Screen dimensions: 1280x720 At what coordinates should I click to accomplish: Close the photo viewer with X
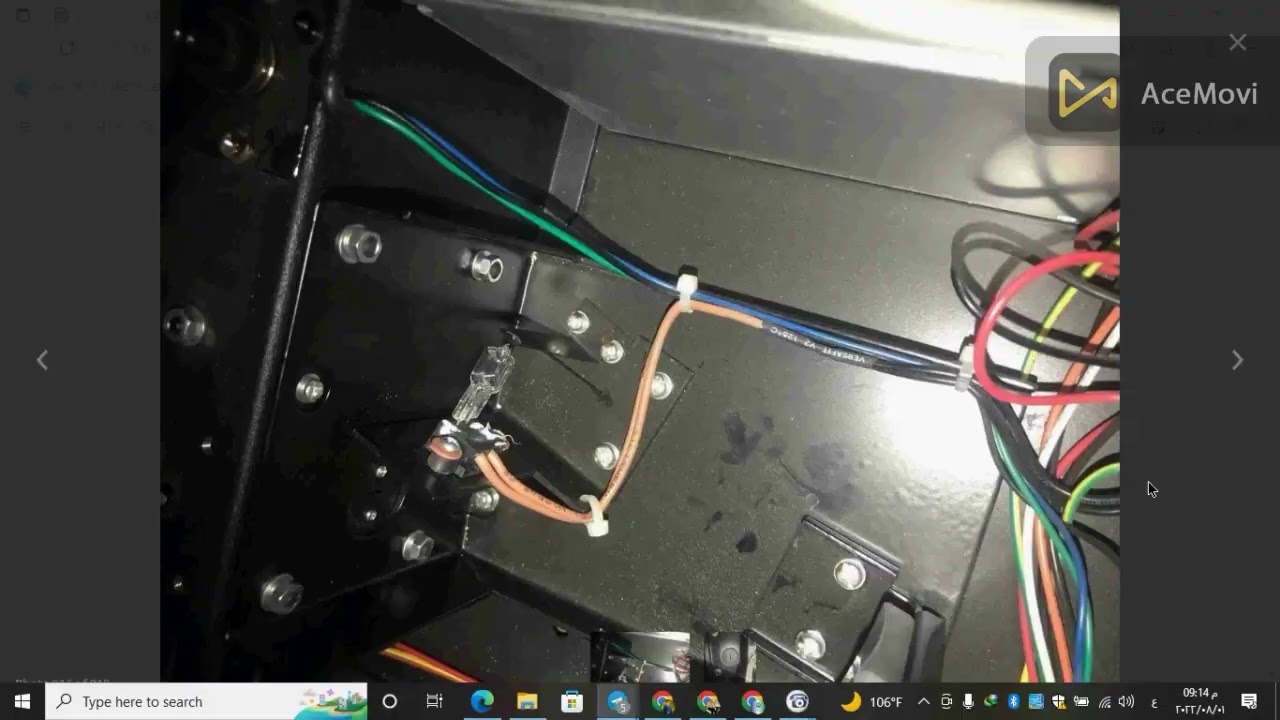tap(1238, 42)
